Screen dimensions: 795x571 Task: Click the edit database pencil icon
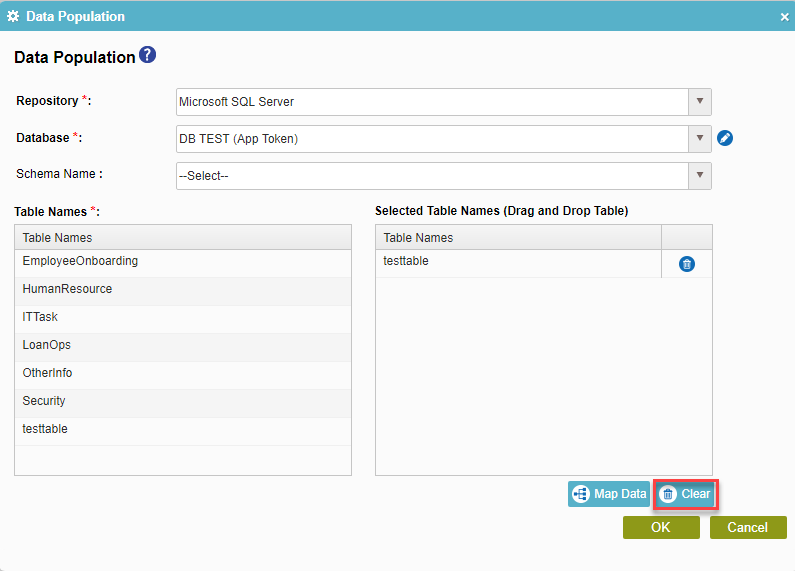coord(726,139)
